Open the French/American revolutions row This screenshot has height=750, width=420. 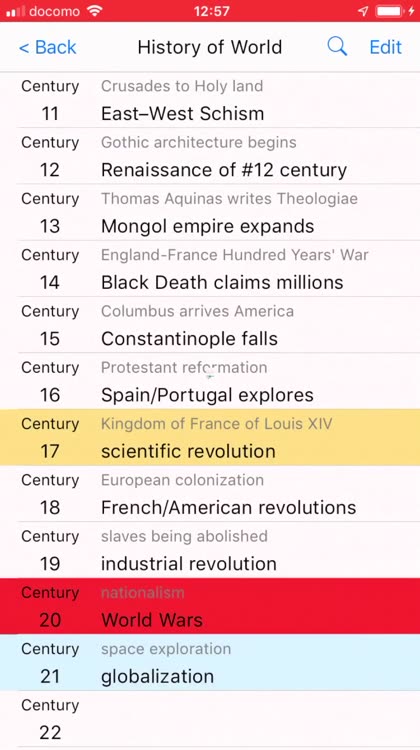210,494
